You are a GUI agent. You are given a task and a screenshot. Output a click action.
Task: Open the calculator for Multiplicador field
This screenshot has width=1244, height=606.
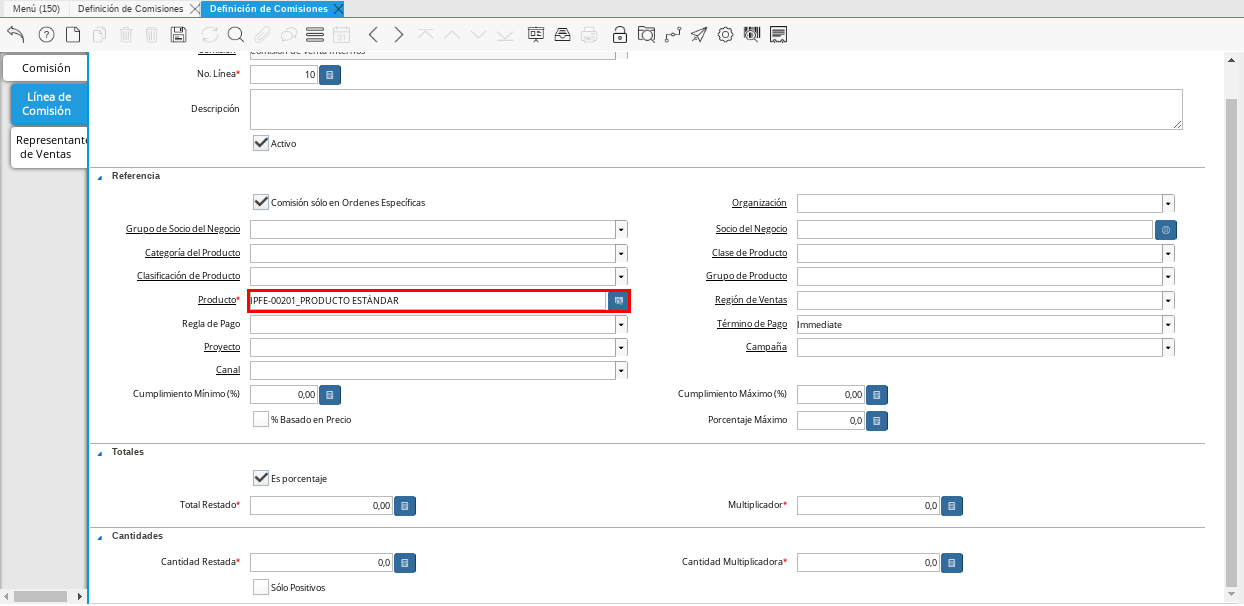point(952,506)
